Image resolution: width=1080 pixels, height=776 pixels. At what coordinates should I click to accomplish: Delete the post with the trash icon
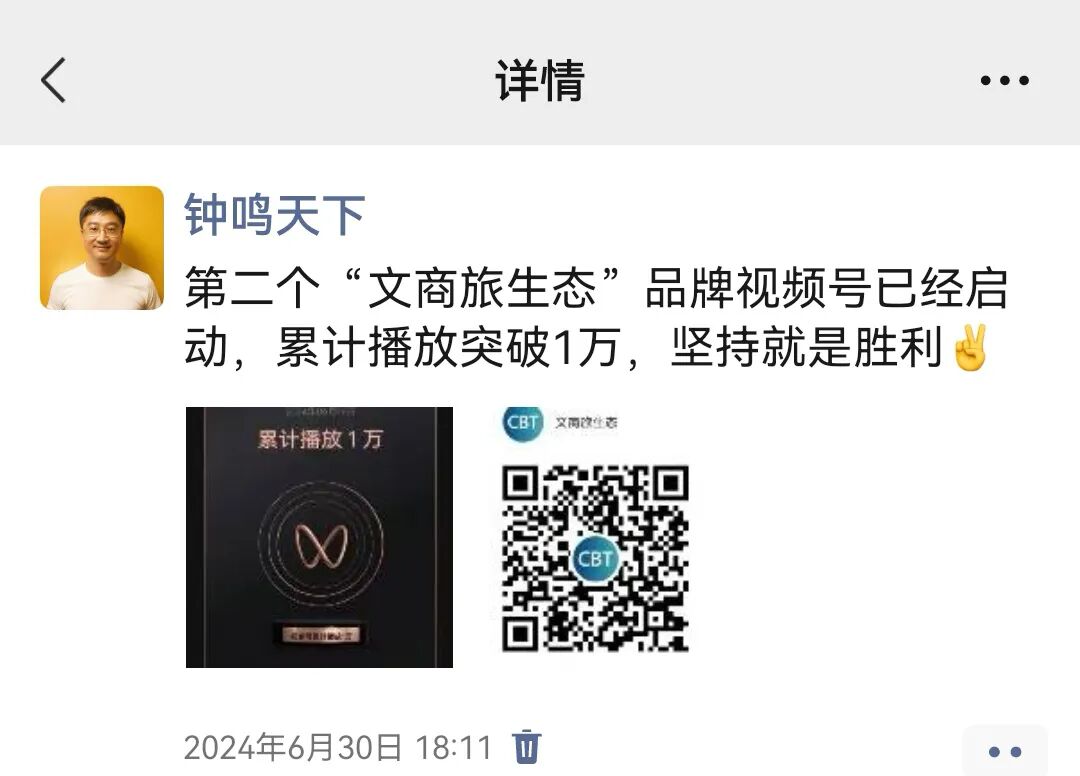click(x=527, y=746)
